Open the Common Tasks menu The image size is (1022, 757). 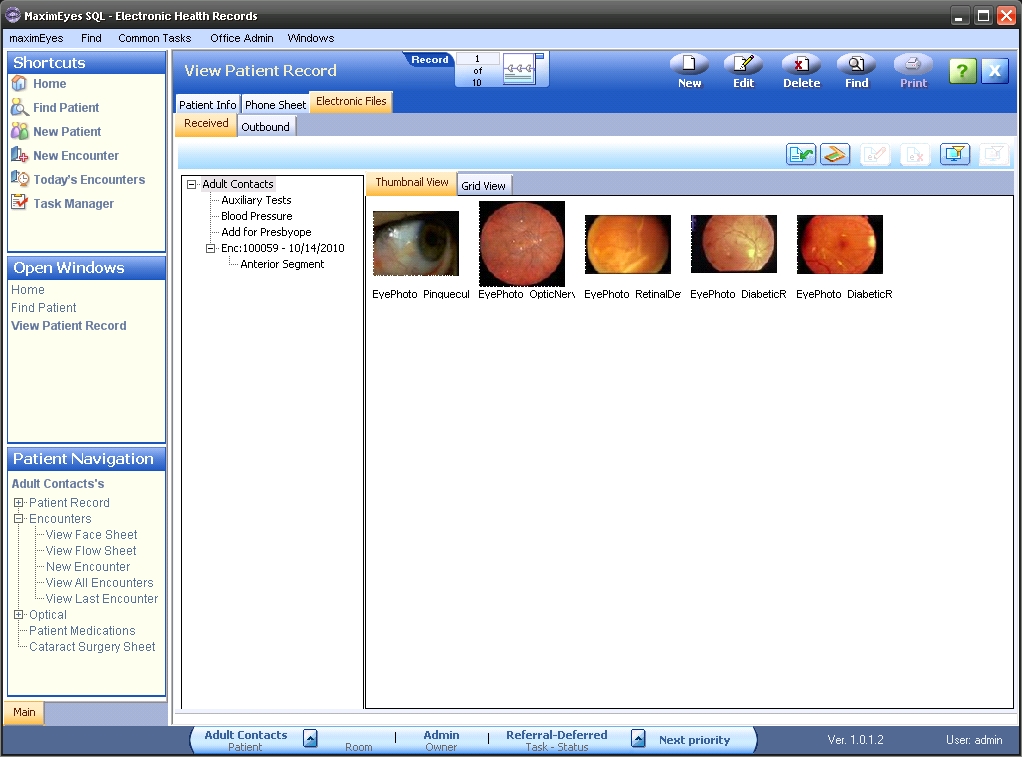click(154, 38)
